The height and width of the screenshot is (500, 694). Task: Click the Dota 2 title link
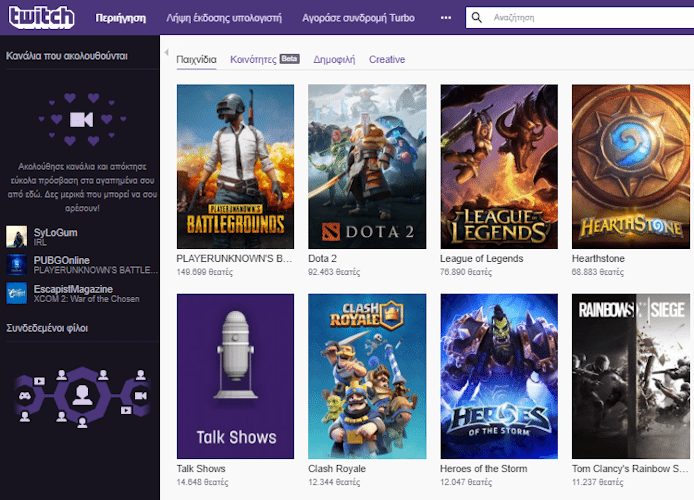coord(322,258)
